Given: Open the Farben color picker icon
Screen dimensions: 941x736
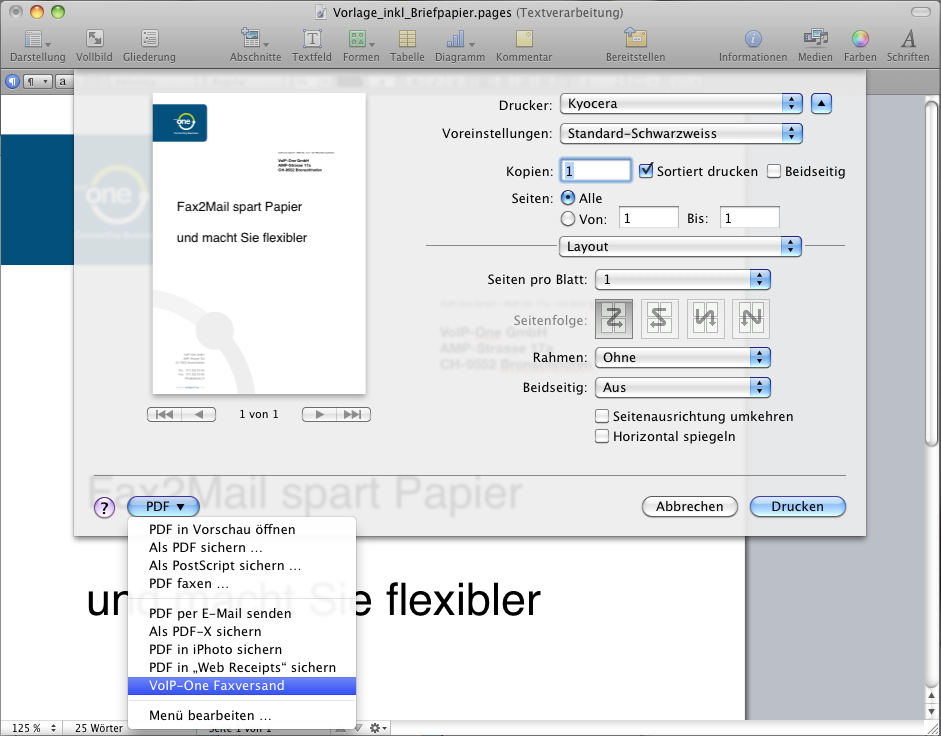Looking at the screenshot, I should coord(860,39).
